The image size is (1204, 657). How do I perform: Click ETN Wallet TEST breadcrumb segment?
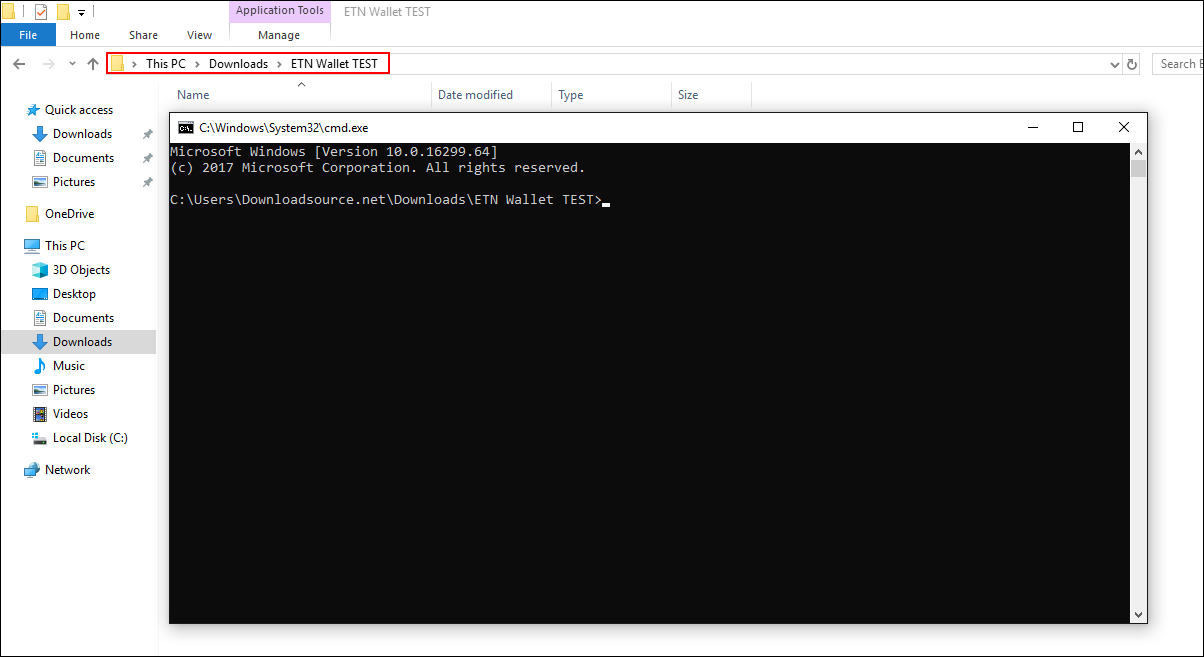(x=334, y=64)
